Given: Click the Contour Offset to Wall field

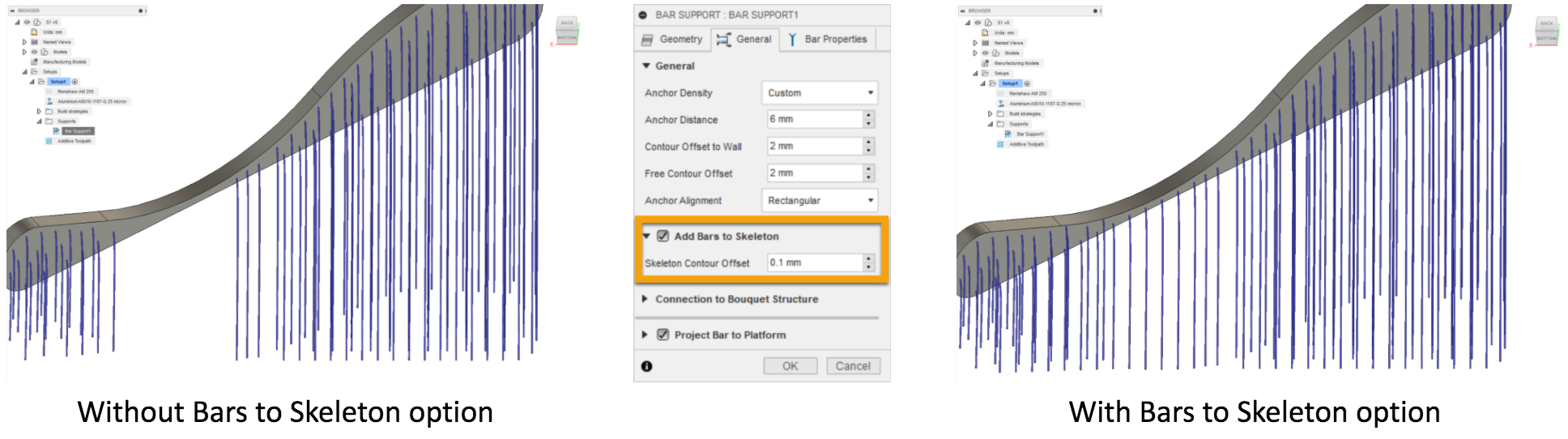Looking at the screenshot, I should point(814,146).
